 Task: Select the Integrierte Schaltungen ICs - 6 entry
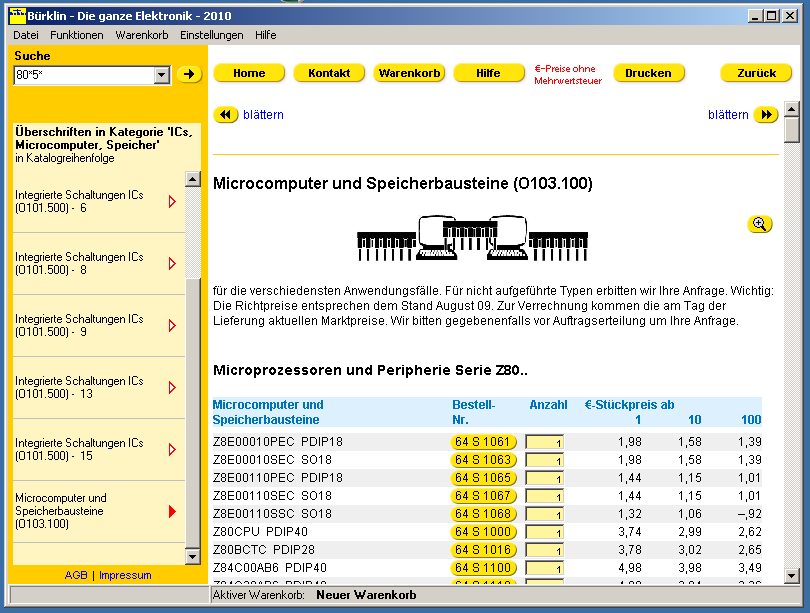99,201
